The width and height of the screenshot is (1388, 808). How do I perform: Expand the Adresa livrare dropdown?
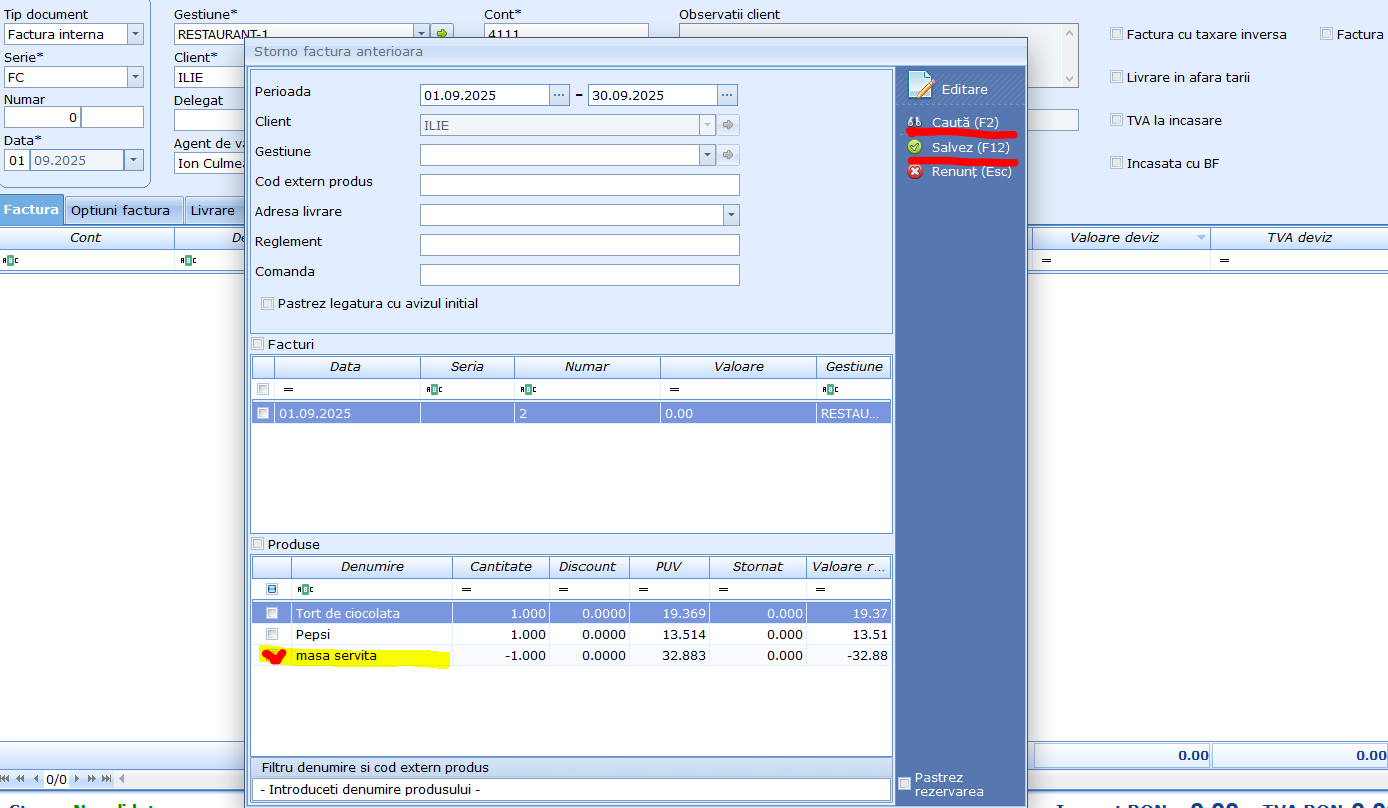pyautogui.click(x=731, y=215)
